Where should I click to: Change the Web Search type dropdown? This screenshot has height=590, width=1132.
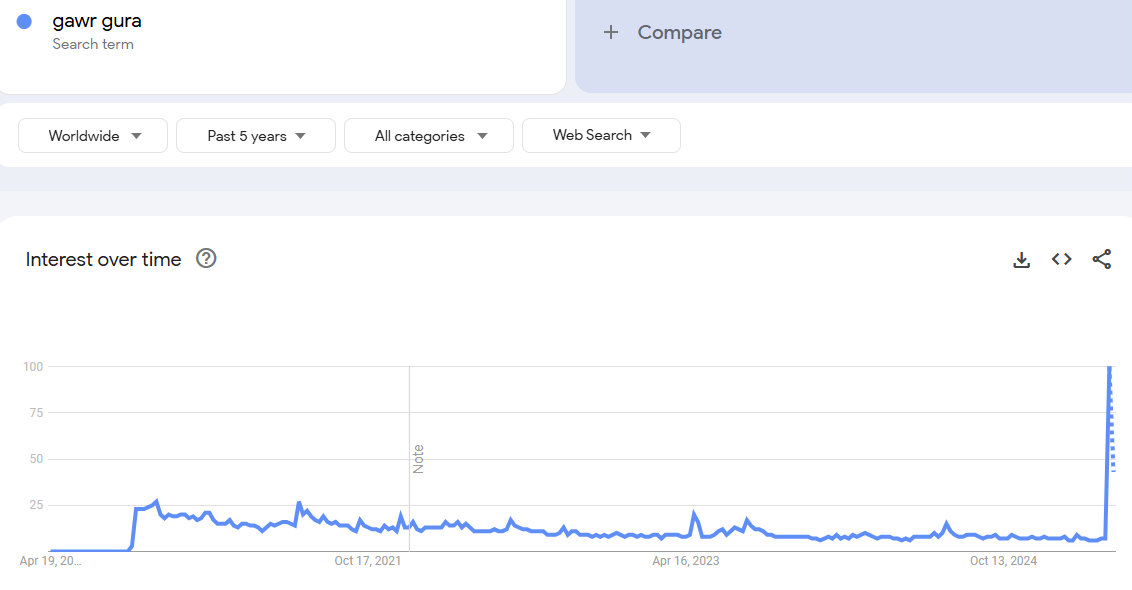(x=601, y=135)
